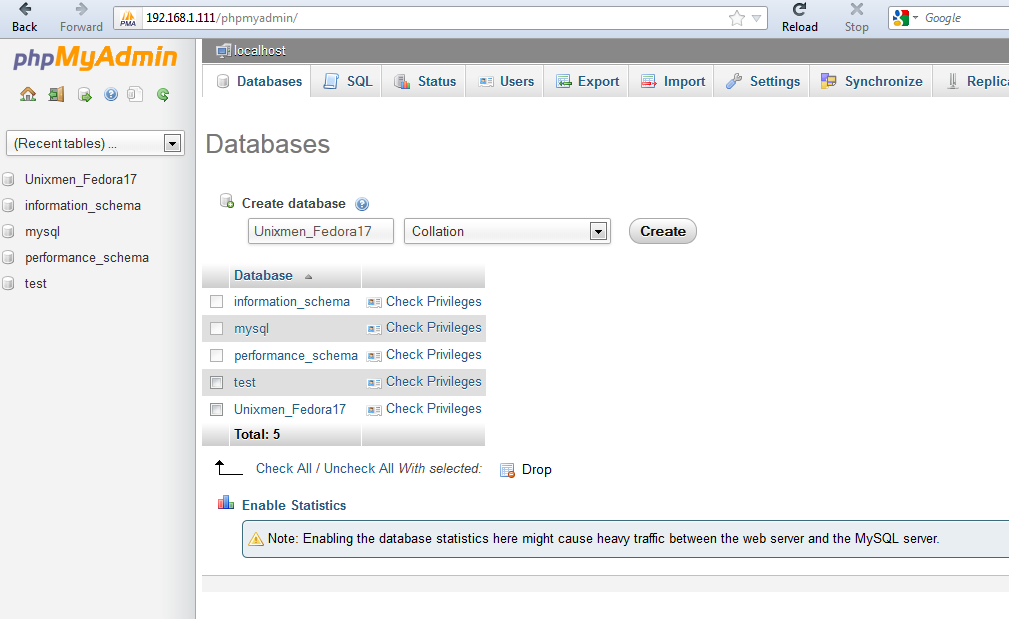Viewport: 1009px width, 619px height.
Task: Click the PMA favicon in address bar
Action: point(128,19)
